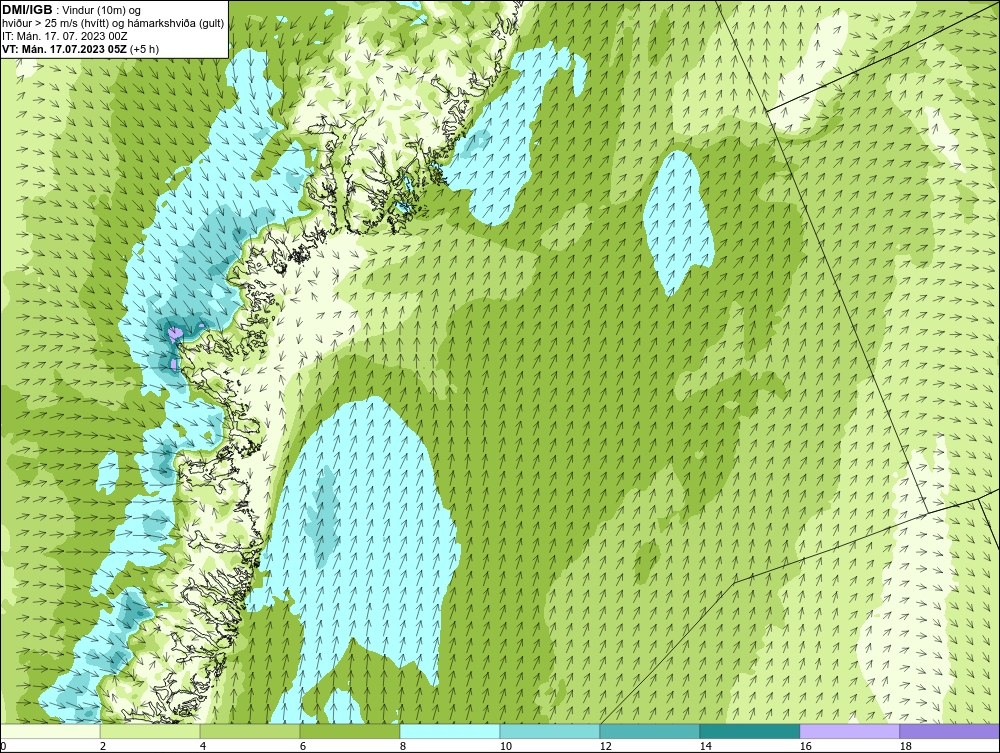Click the 10–12 m/s turquoise swatch
Image resolution: width=1000 pixels, height=753 pixels.
(550, 731)
